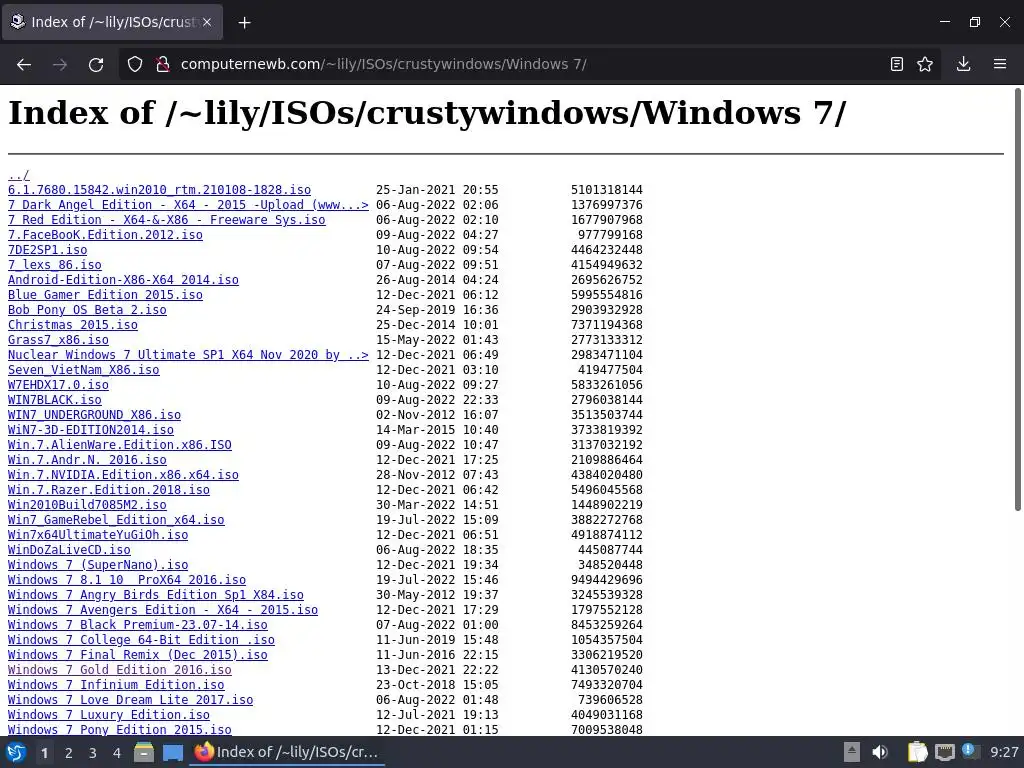Open W7EHDX17.0.iso link
Image resolution: width=1024 pixels, height=768 pixels.
point(58,385)
